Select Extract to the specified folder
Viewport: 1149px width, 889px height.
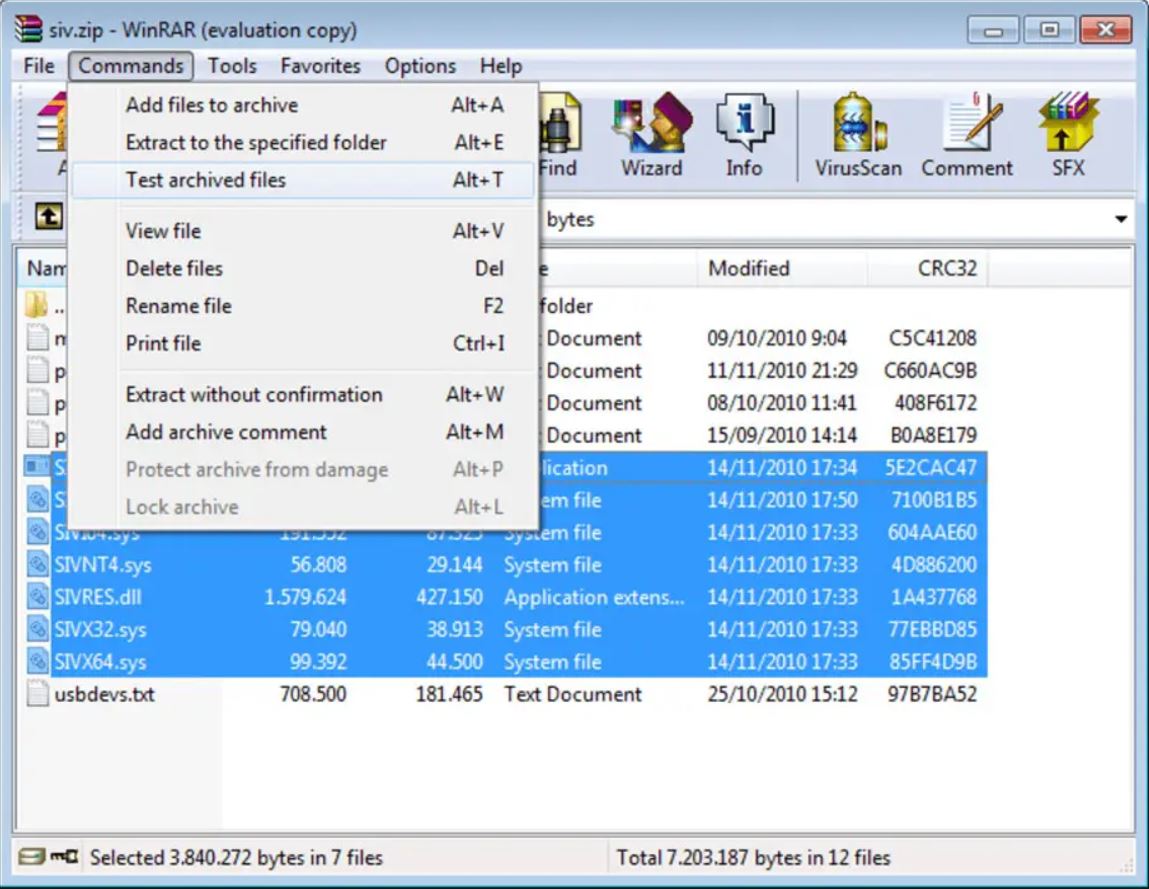click(x=303, y=142)
